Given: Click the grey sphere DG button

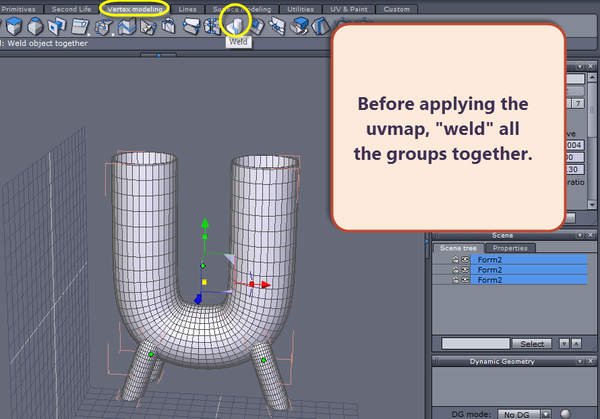Looking at the screenshot, I should tap(565, 414).
